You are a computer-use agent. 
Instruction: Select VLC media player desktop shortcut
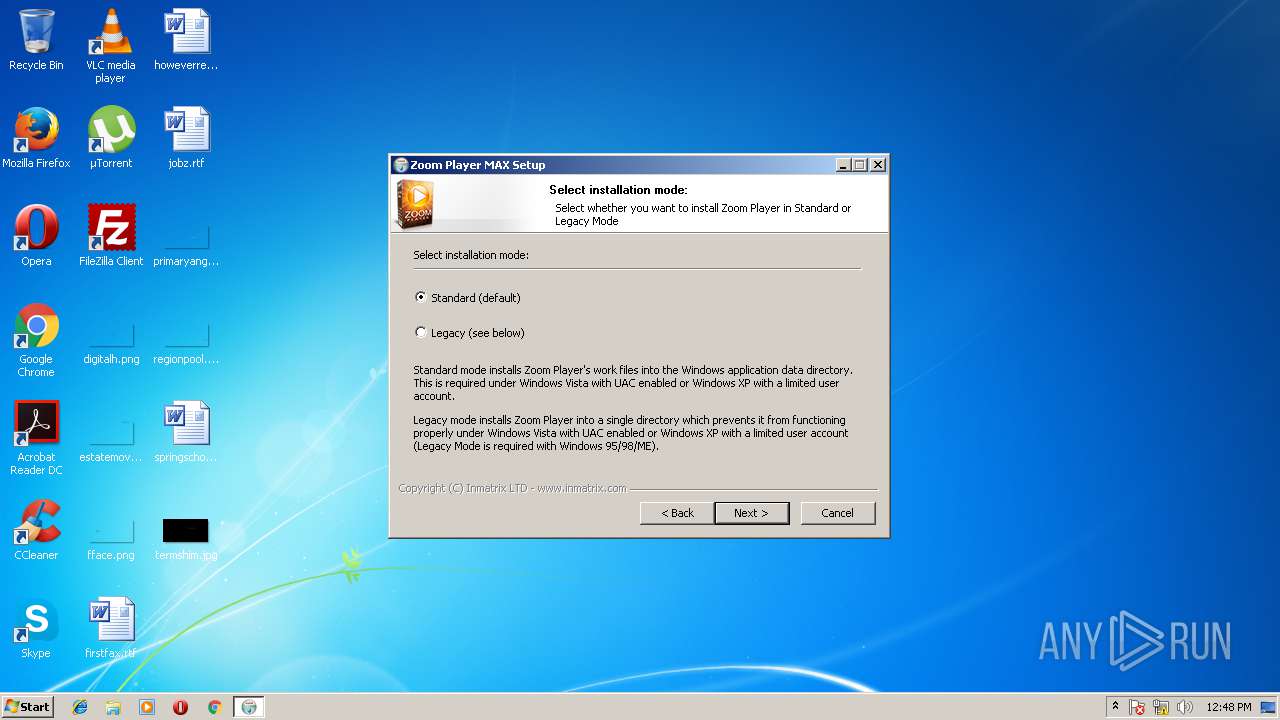tap(111, 46)
